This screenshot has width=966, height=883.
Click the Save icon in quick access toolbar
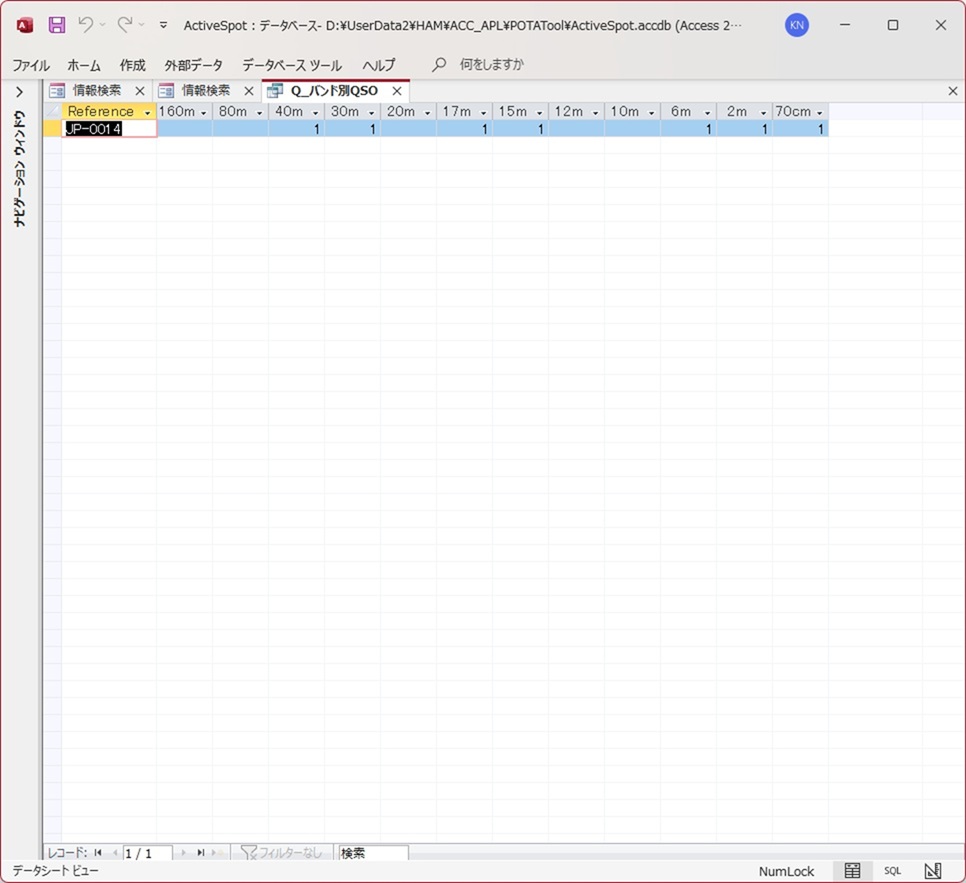pos(57,25)
